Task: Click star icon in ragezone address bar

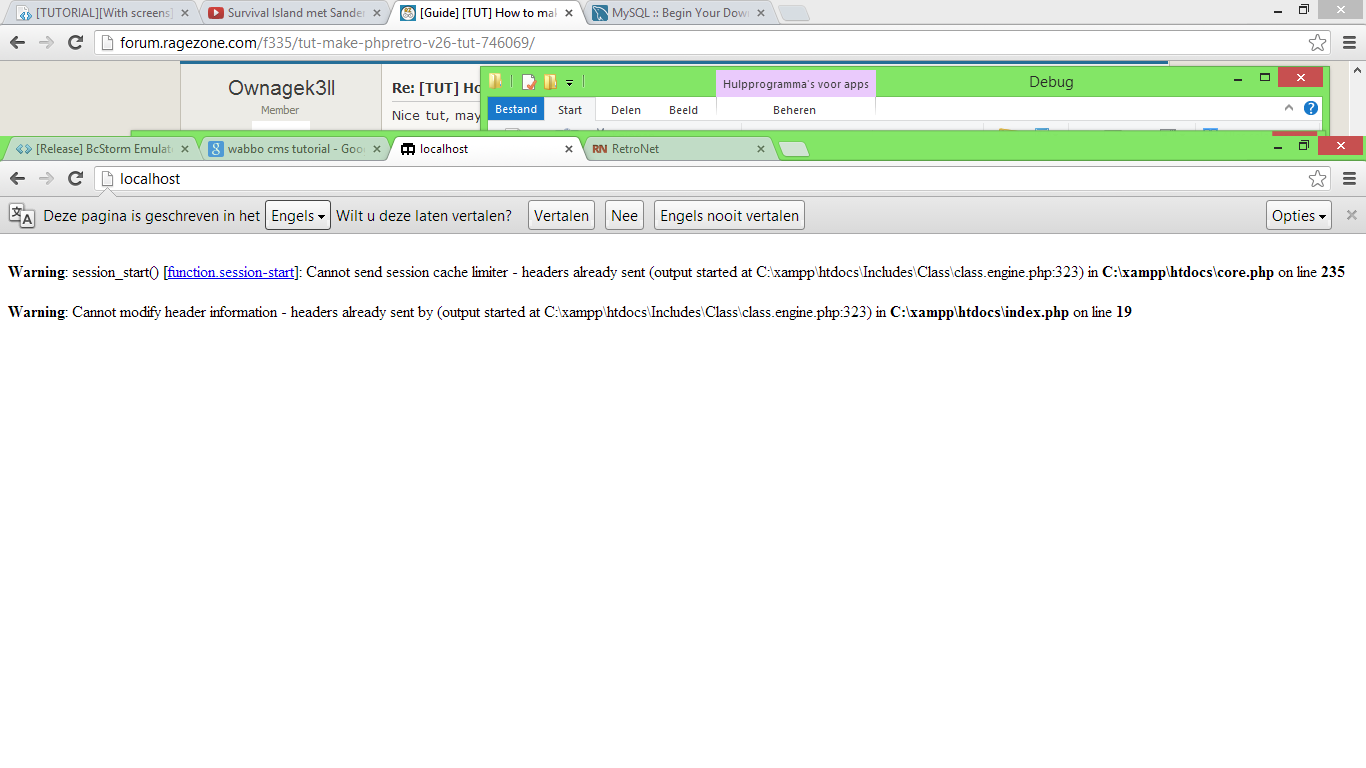Action: 1317,42
